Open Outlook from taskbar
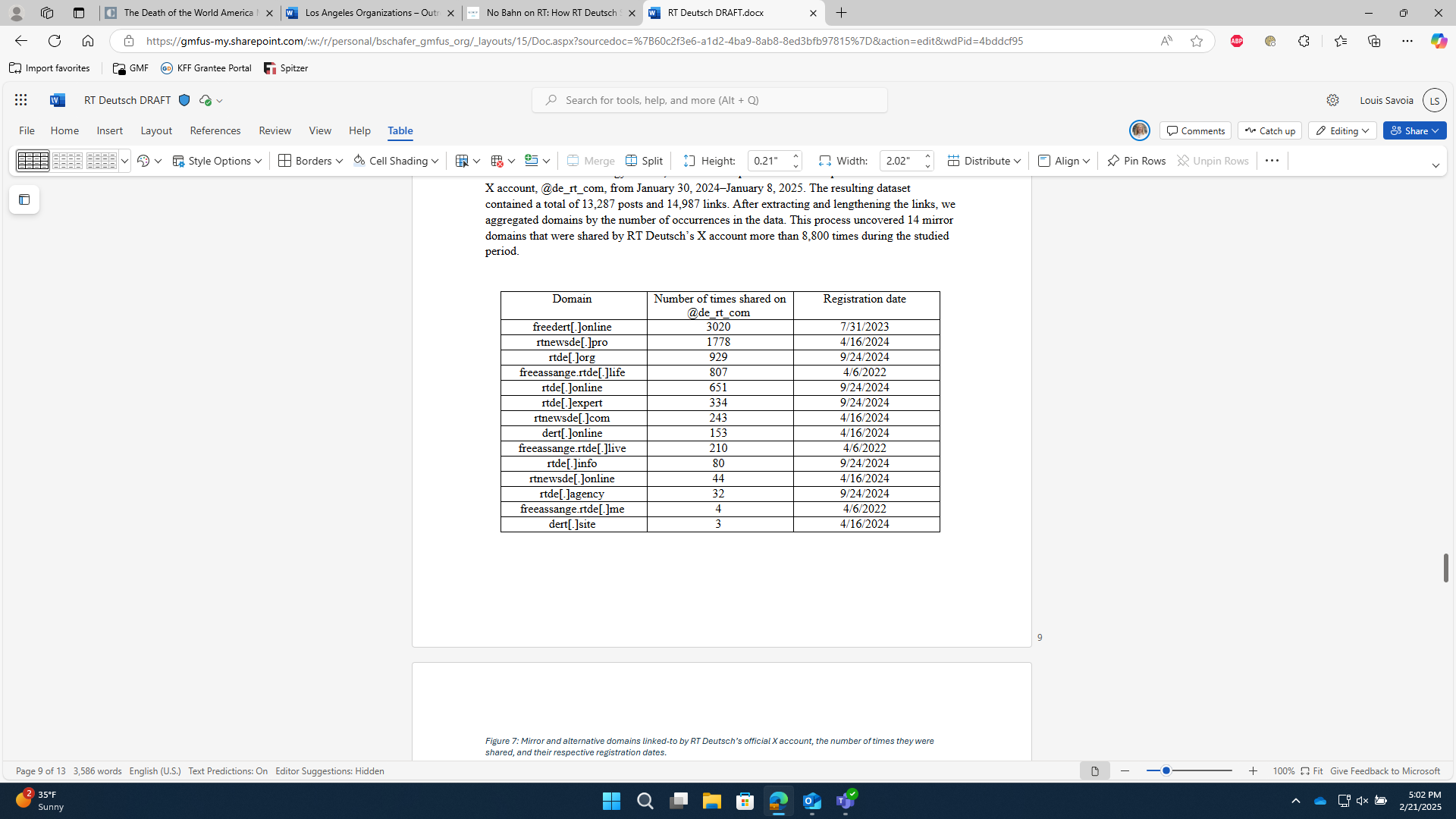Screen dimensions: 1456x819 811,801
